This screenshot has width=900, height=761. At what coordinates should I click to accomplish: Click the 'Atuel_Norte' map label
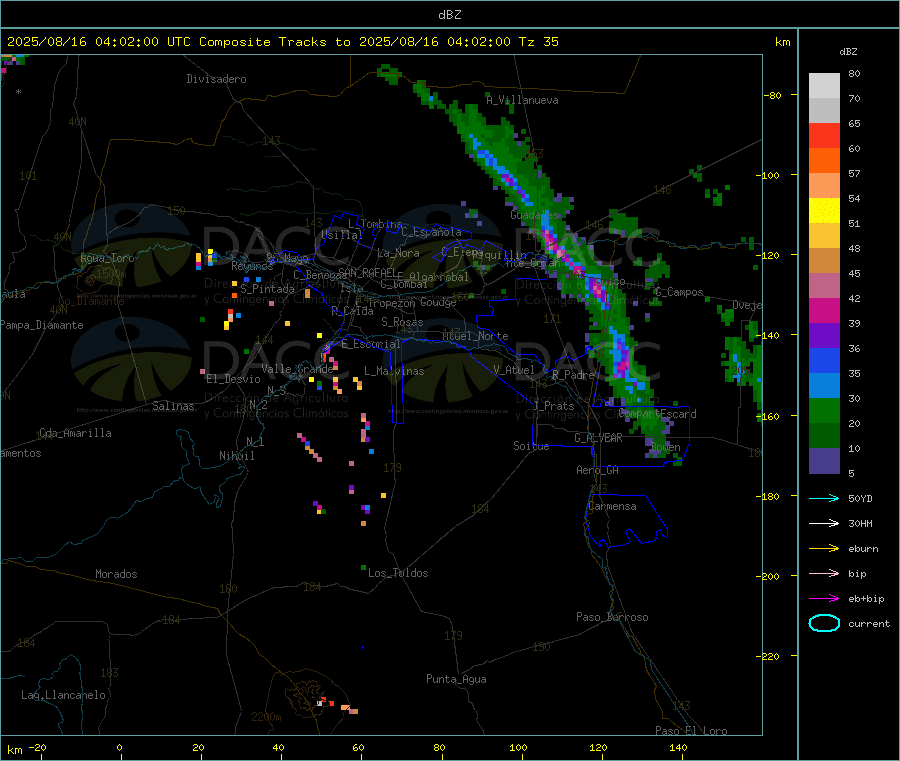click(475, 336)
